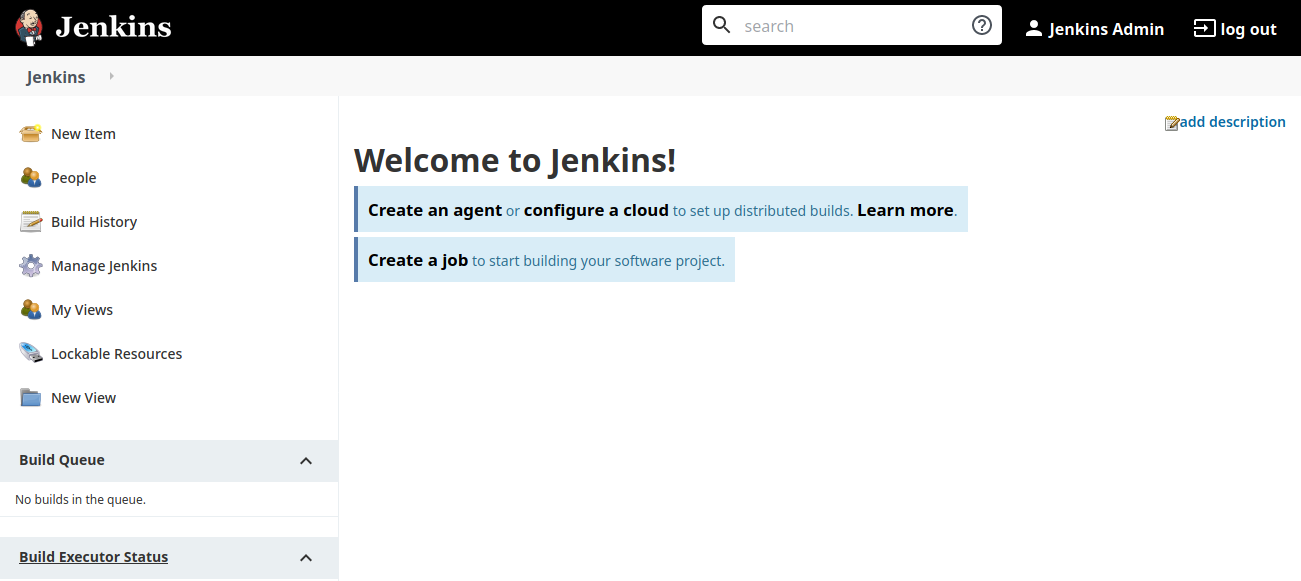1301x581 pixels.
Task: Click the log out arrow icon
Action: [x=1204, y=29]
